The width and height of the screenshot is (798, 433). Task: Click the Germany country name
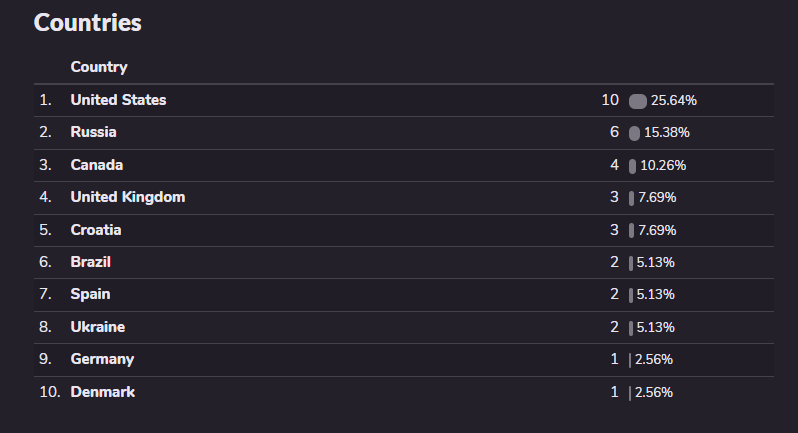pos(102,359)
